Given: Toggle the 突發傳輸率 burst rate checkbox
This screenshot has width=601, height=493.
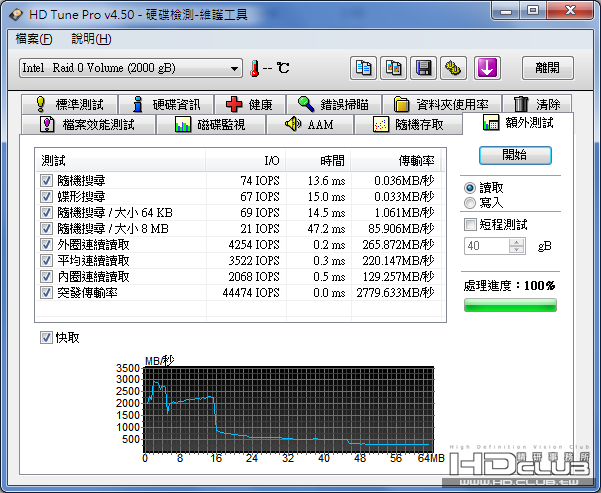Looking at the screenshot, I should [x=46, y=293].
